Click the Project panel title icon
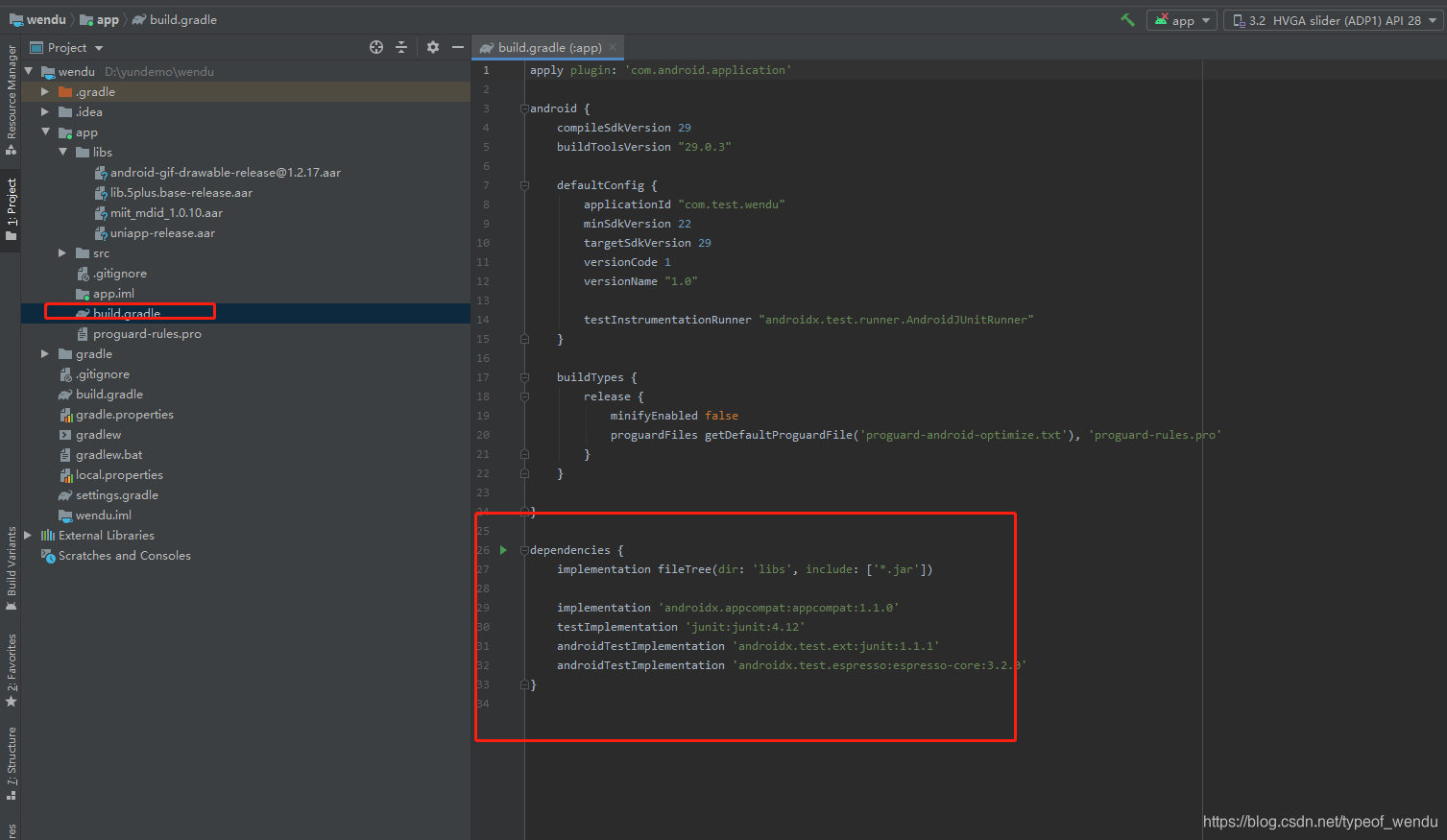1447x840 pixels. click(x=36, y=48)
